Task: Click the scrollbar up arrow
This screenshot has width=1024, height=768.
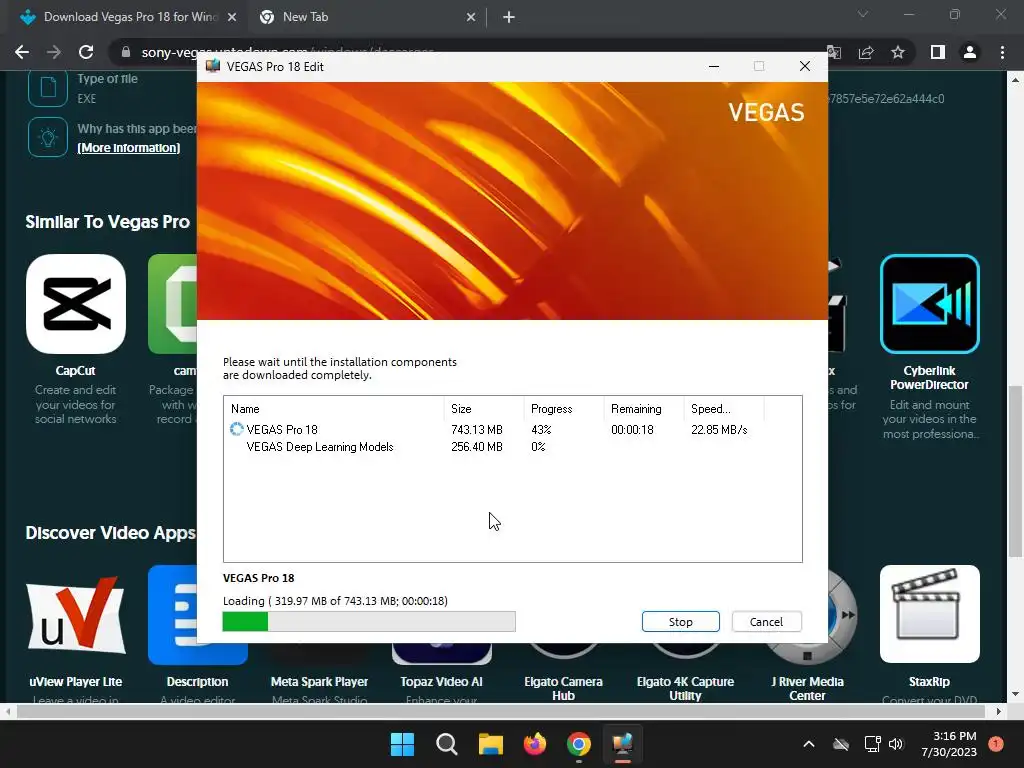Action: click(x=1016, y=80)
